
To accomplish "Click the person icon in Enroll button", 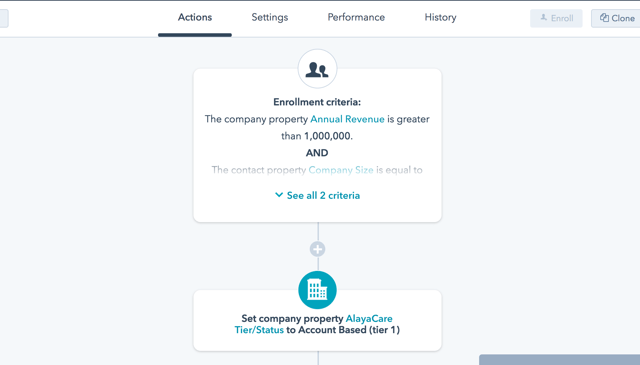I will click(543, 18).
